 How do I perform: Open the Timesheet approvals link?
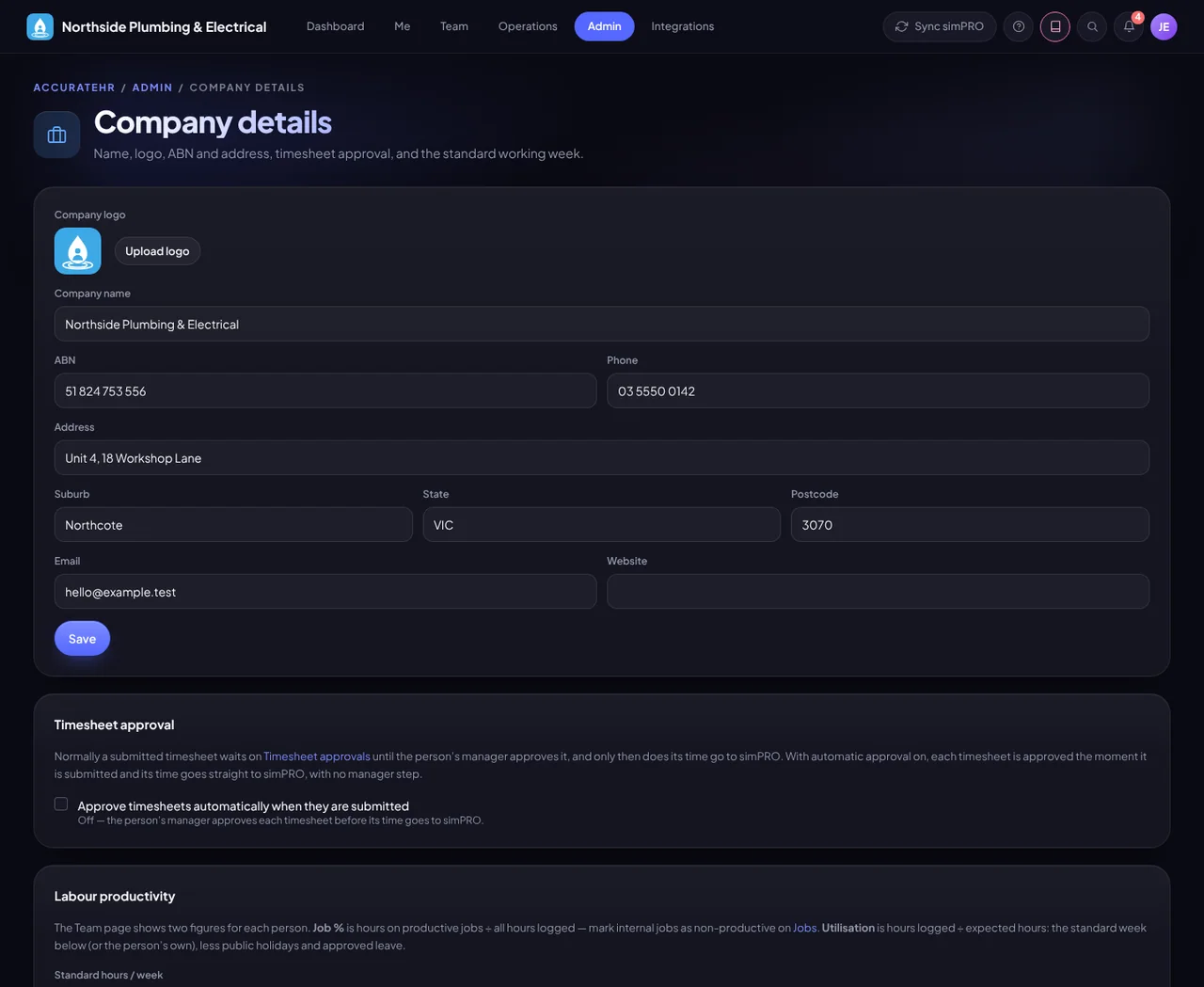[x=317, y=756]
